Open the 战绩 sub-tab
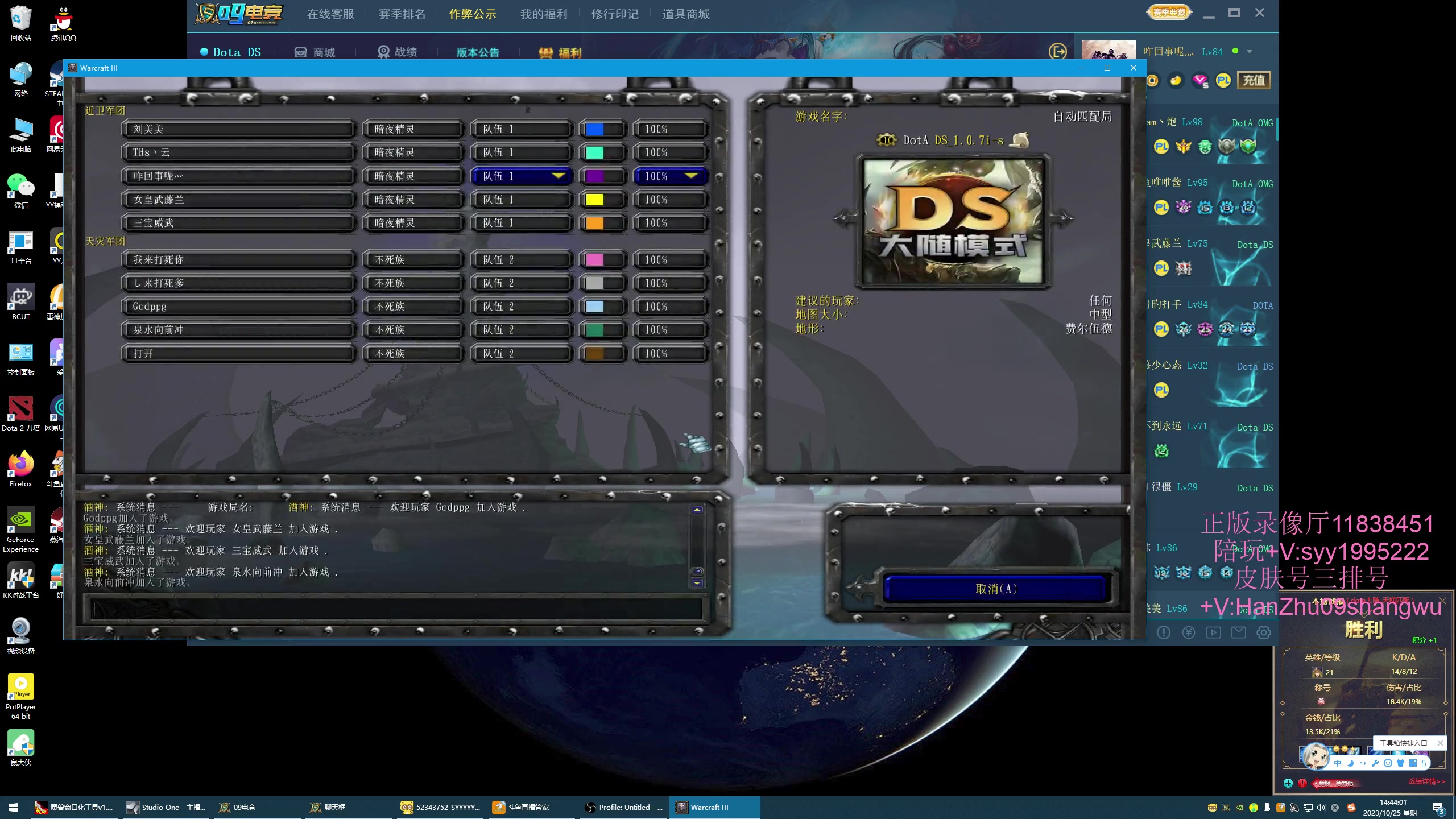 pos(398,52)
